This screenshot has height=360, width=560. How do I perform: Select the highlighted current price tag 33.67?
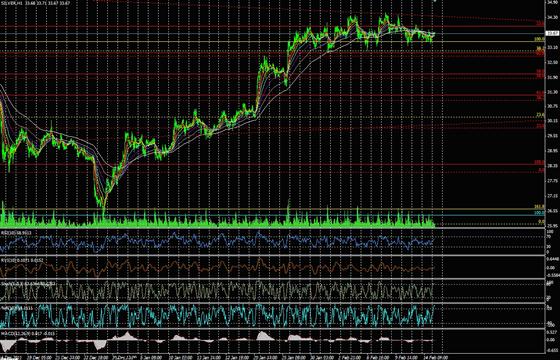[552, 33]
